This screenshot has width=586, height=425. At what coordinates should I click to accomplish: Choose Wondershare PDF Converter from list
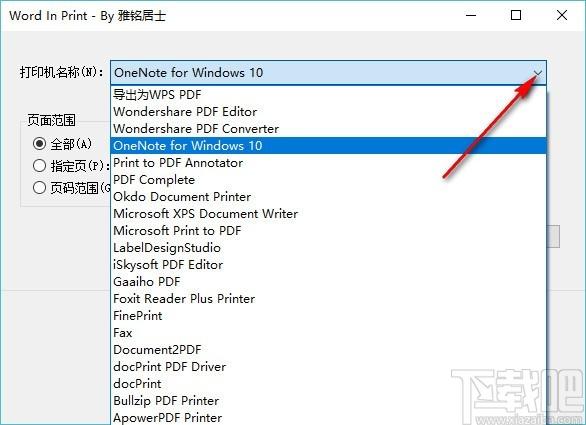coord(329,129)
